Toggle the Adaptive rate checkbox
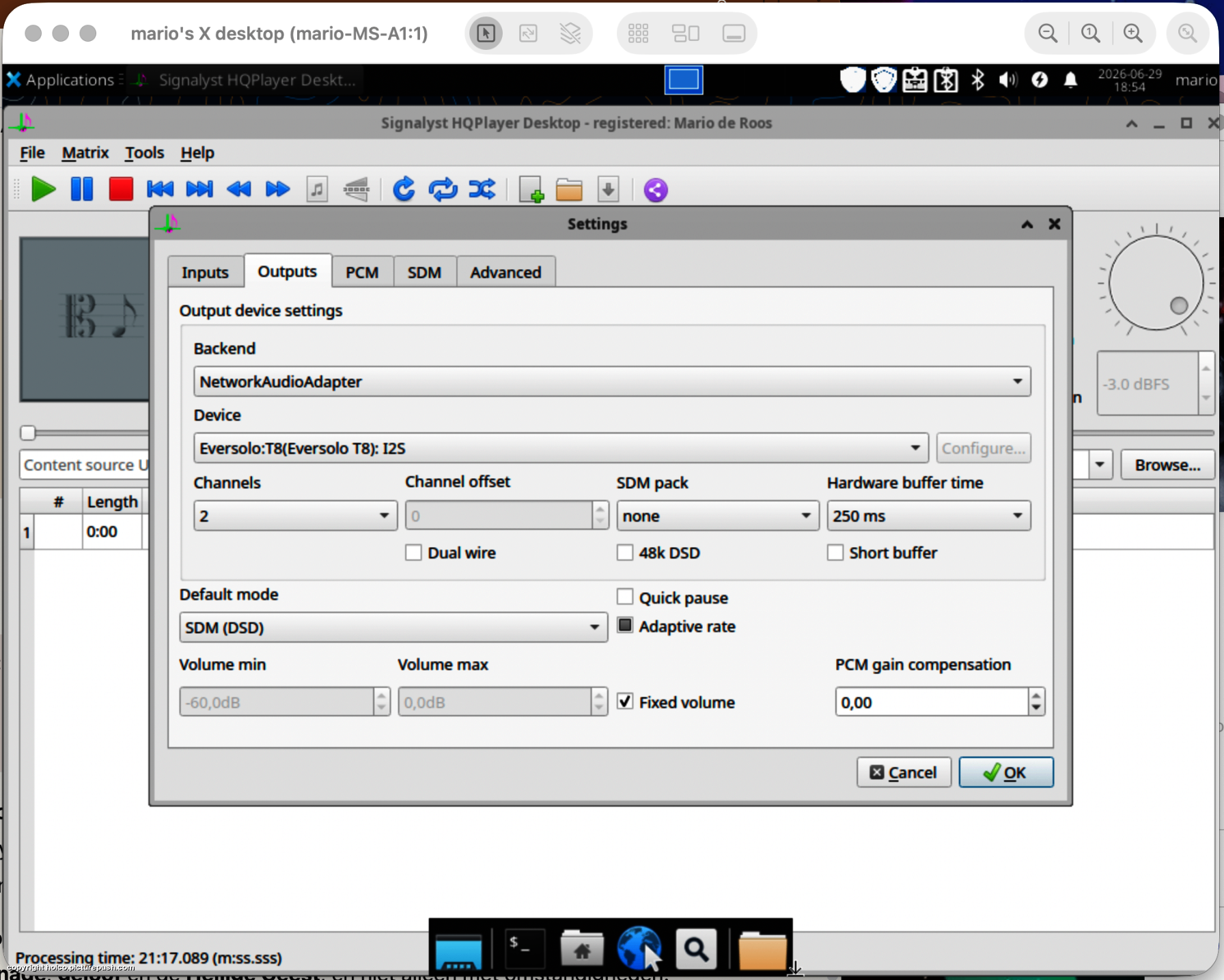This screenshot has width=1224, height=980. pos(625,626)
